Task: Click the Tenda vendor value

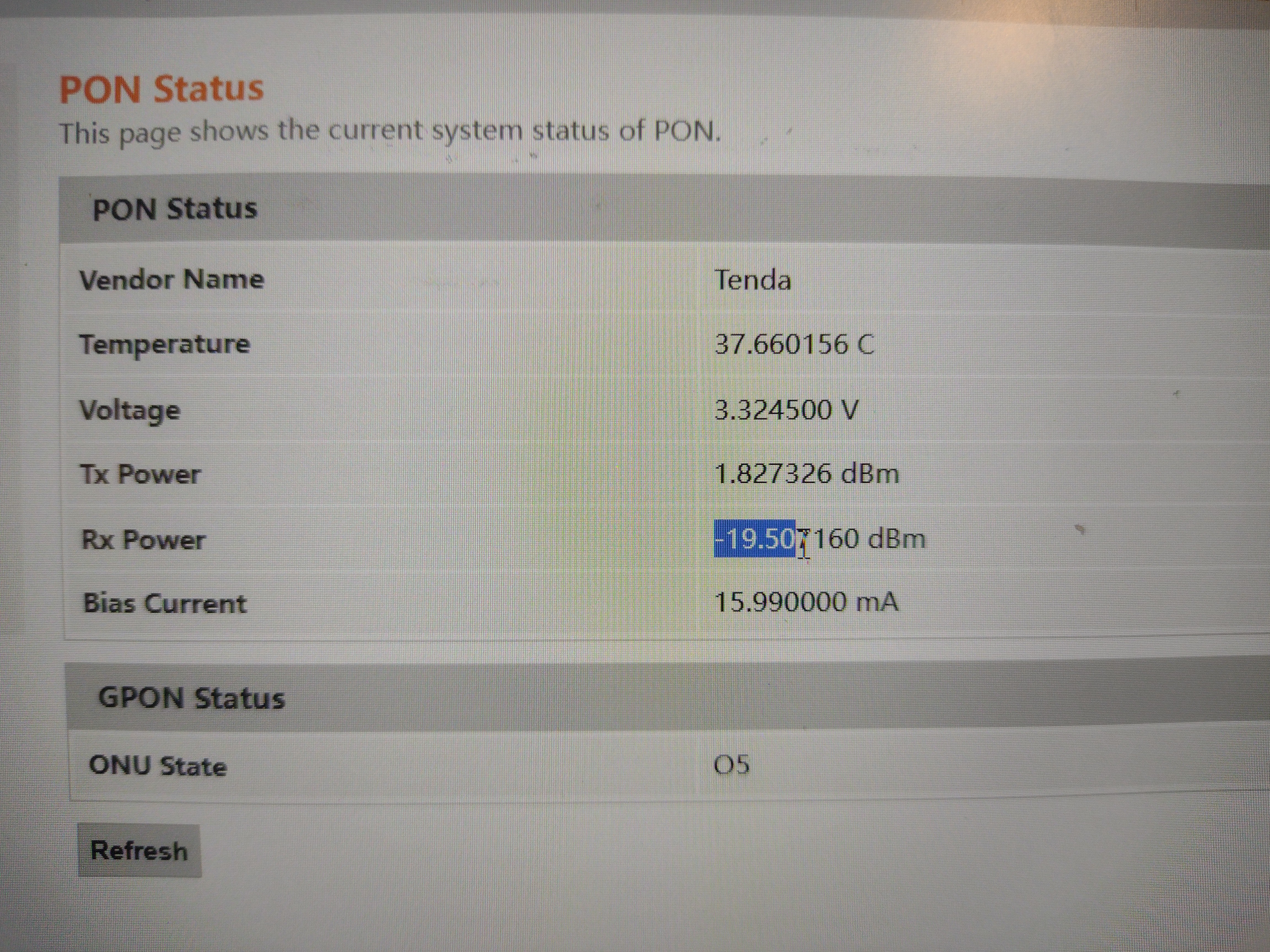Action: (x=753, y=281)
